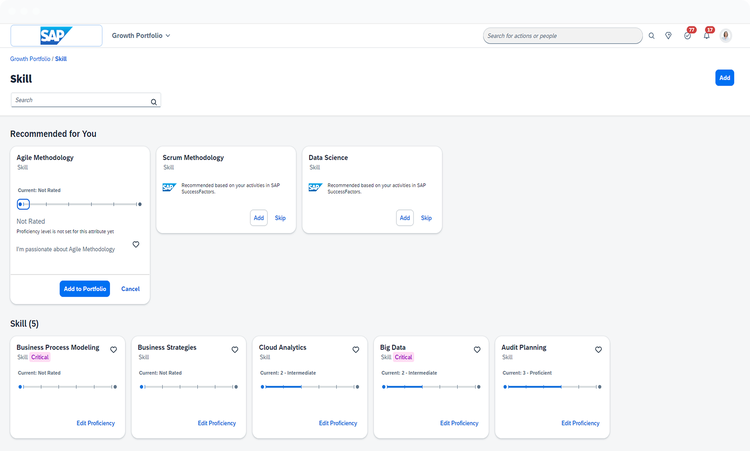Click the Cloud Analytics proficiency slider
Viewport: 750px width, 451px height.
click(x=310, y=387)
